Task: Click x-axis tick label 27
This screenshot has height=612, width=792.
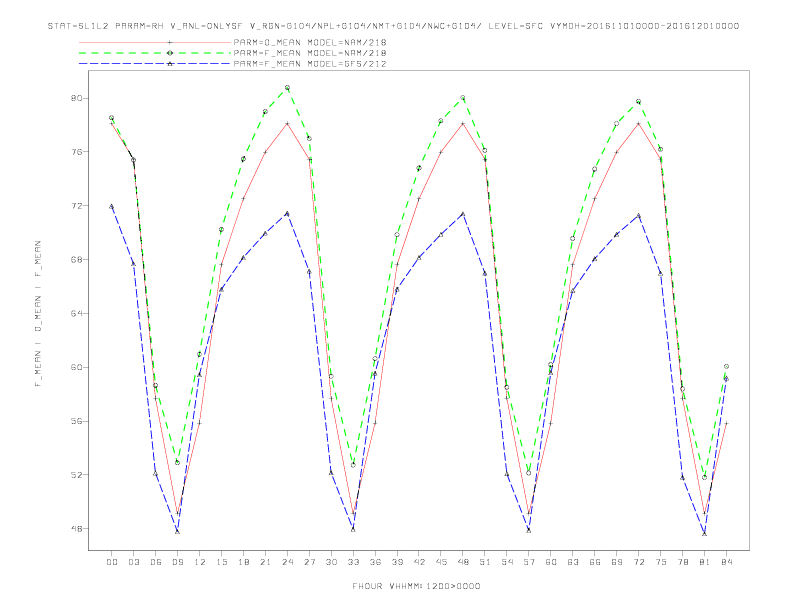Action: click(x=309, y=562)
